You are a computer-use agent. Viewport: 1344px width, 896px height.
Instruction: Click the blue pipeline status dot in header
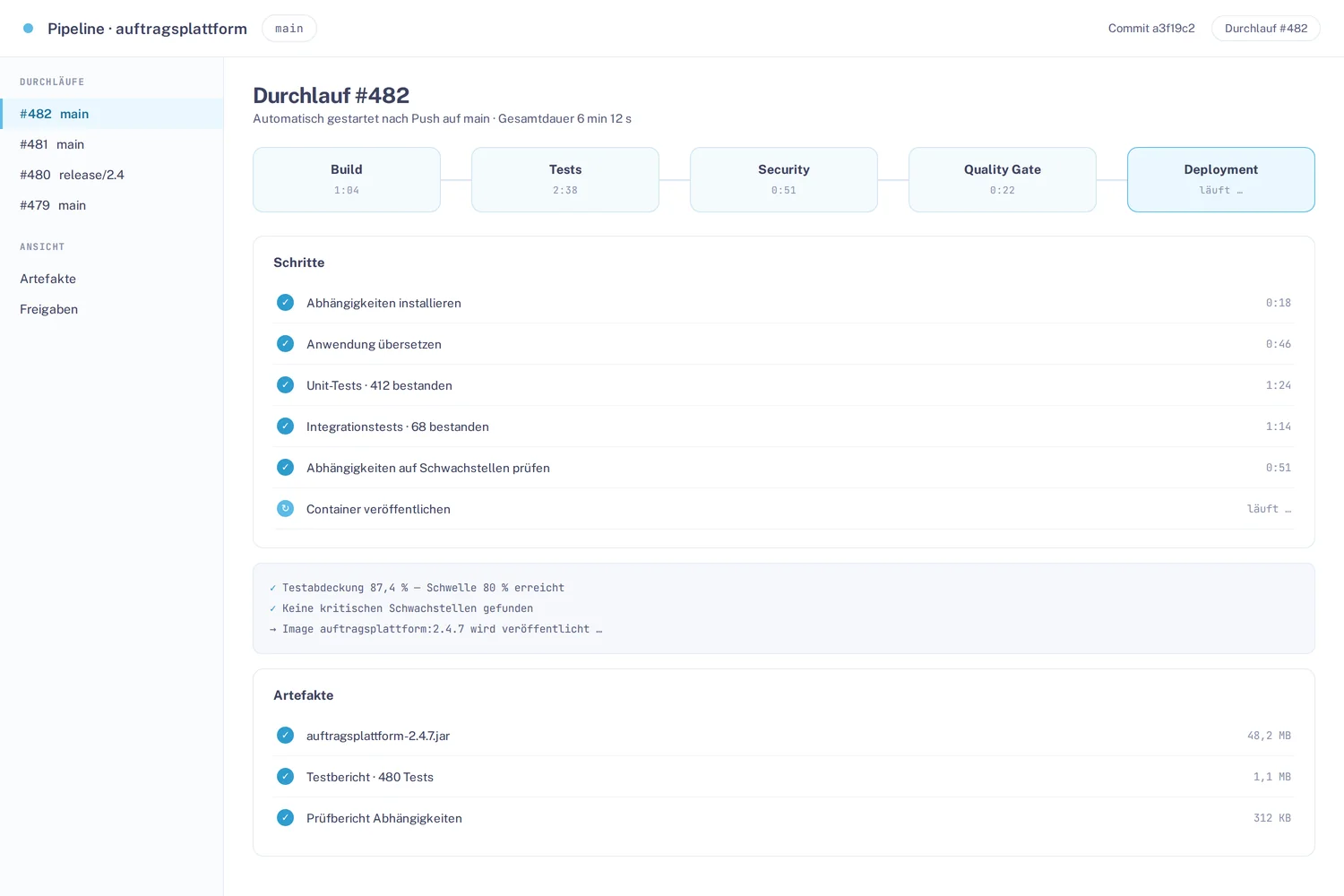coord(28,29)
